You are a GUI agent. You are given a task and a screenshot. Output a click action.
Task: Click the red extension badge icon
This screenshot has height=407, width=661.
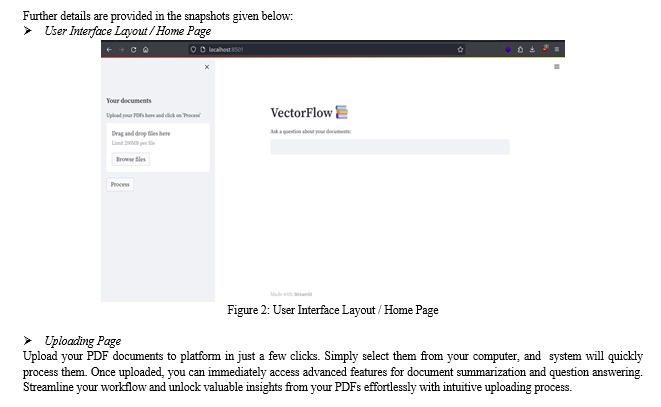tap(545, 49)
